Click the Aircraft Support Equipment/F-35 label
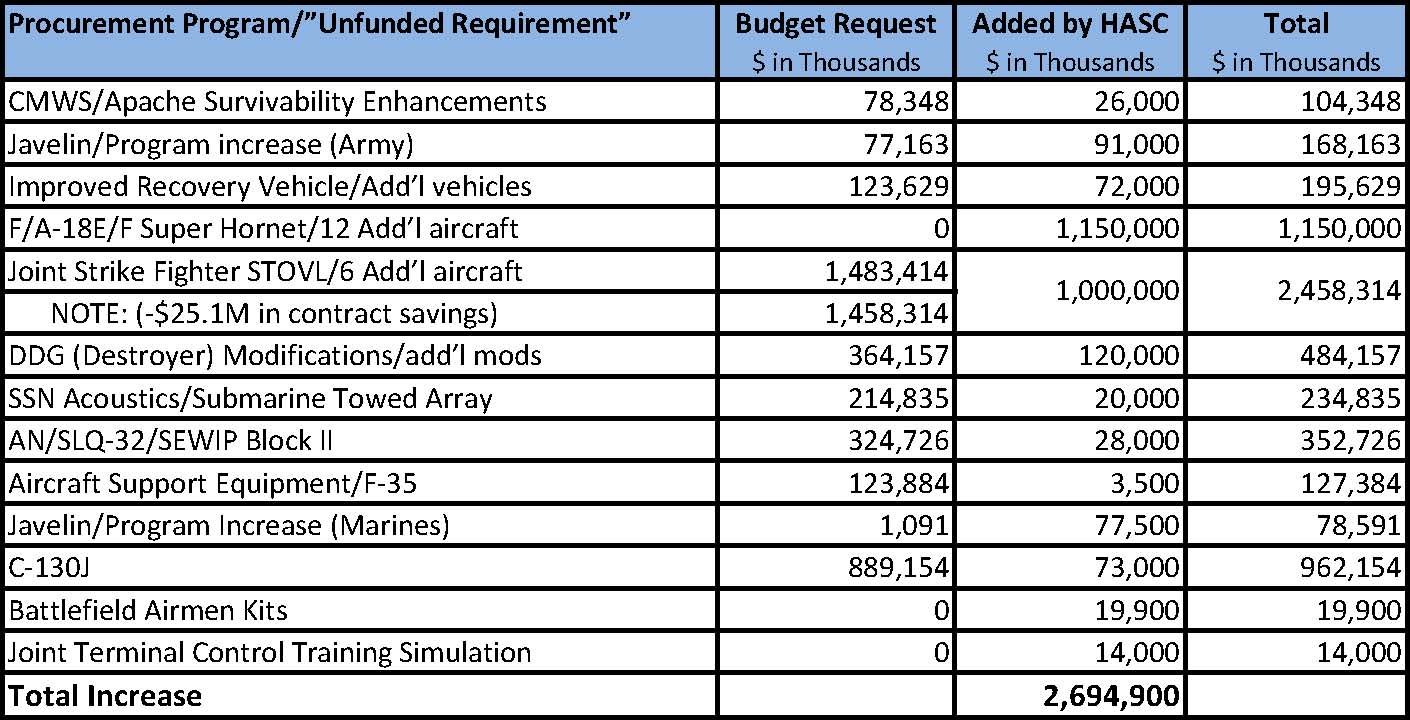This screenshot has height=720, width=1410. point(212,483)
